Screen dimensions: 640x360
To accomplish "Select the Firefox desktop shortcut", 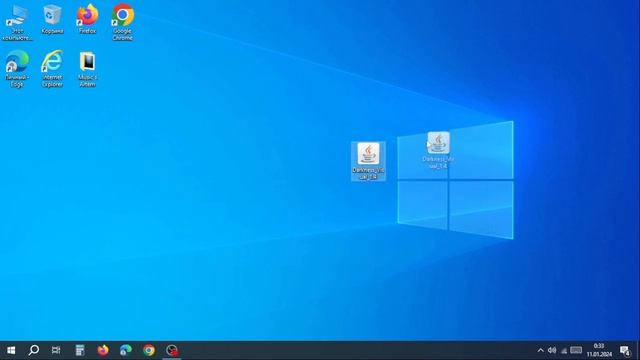I will [87, 19].
